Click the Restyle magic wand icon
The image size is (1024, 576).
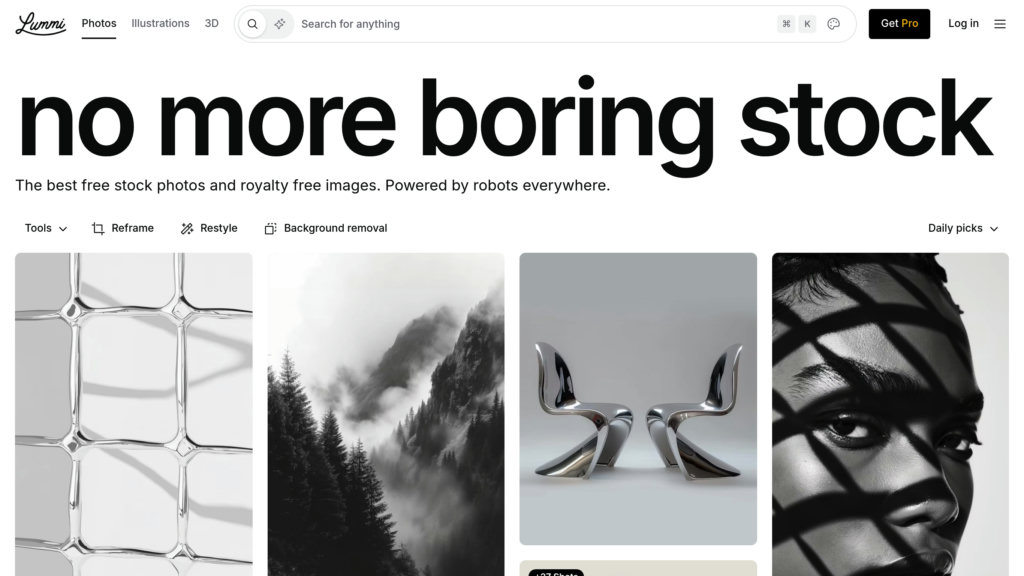pyautogui.click(x=187, y=229)
